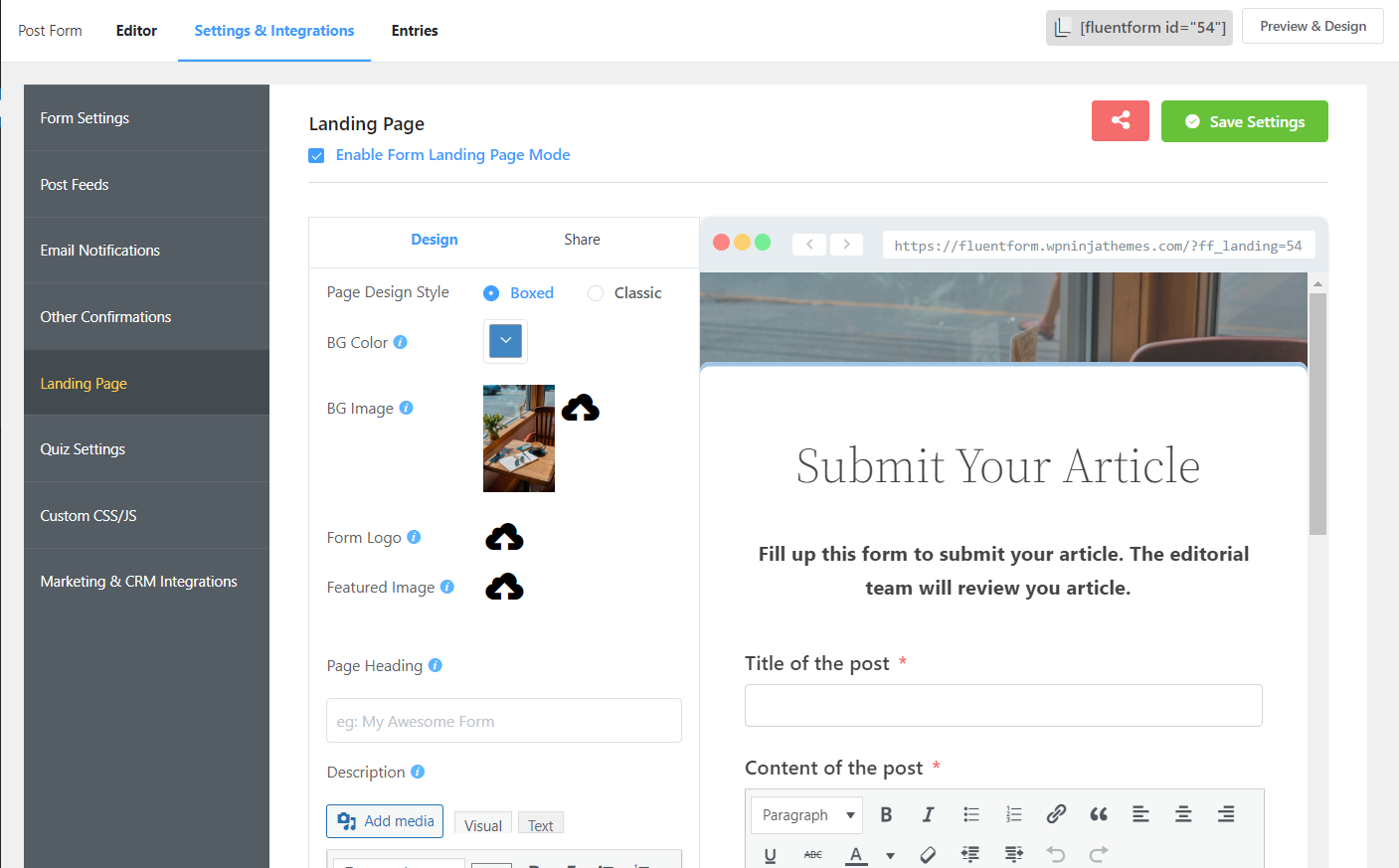This screenshot has width=1399, height=868.
Task: Click the red share icon near Save Settings
Action: tap(1120, 120)
